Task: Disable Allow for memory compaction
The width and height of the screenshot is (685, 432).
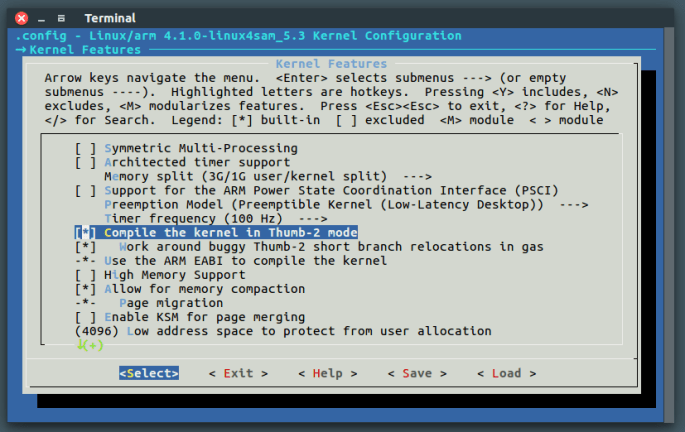Action: point(86,288)
